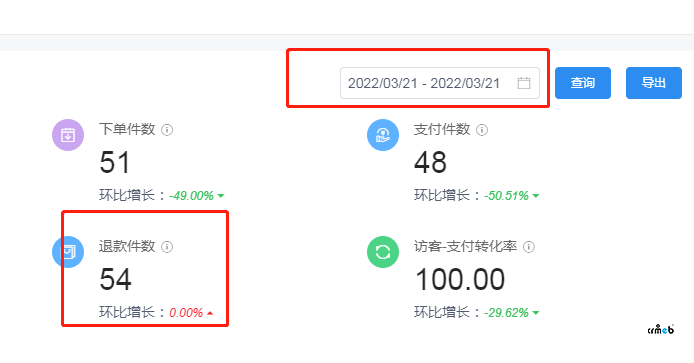Click the blue 退款件数 refund icon
This screenshot has height=363, width=694.
click(x=68, y=252)
